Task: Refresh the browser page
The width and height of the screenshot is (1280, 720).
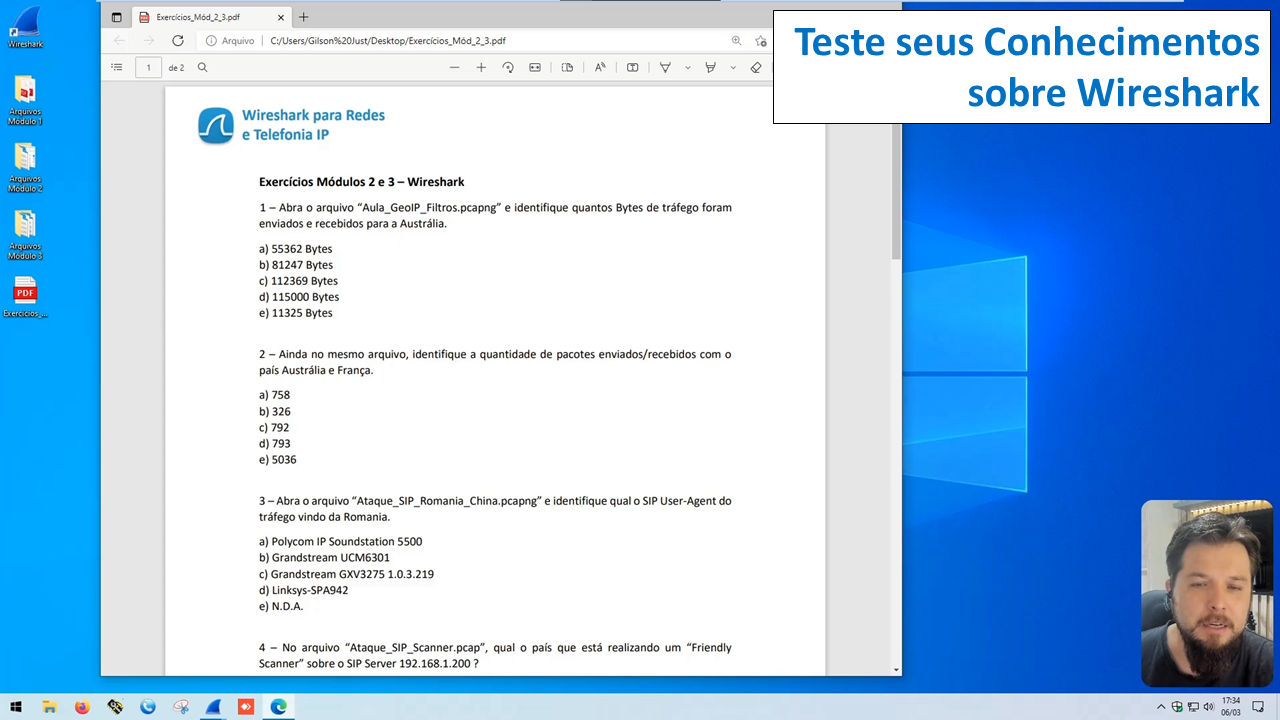Action: point(178,41)
